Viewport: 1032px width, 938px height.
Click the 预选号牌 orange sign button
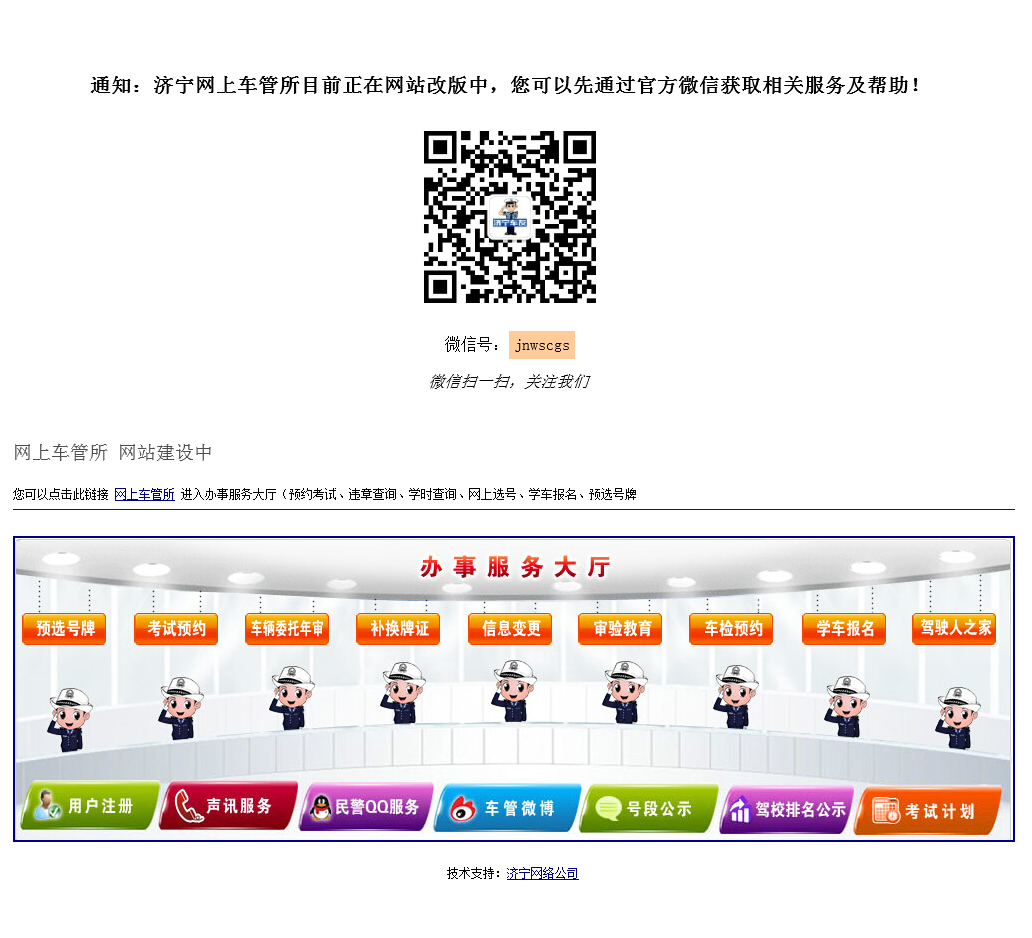tap(64, 629)
